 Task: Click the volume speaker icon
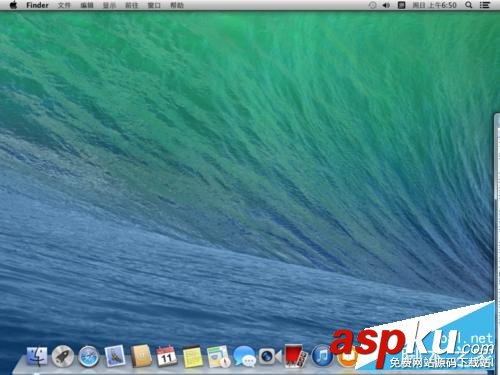386,5
